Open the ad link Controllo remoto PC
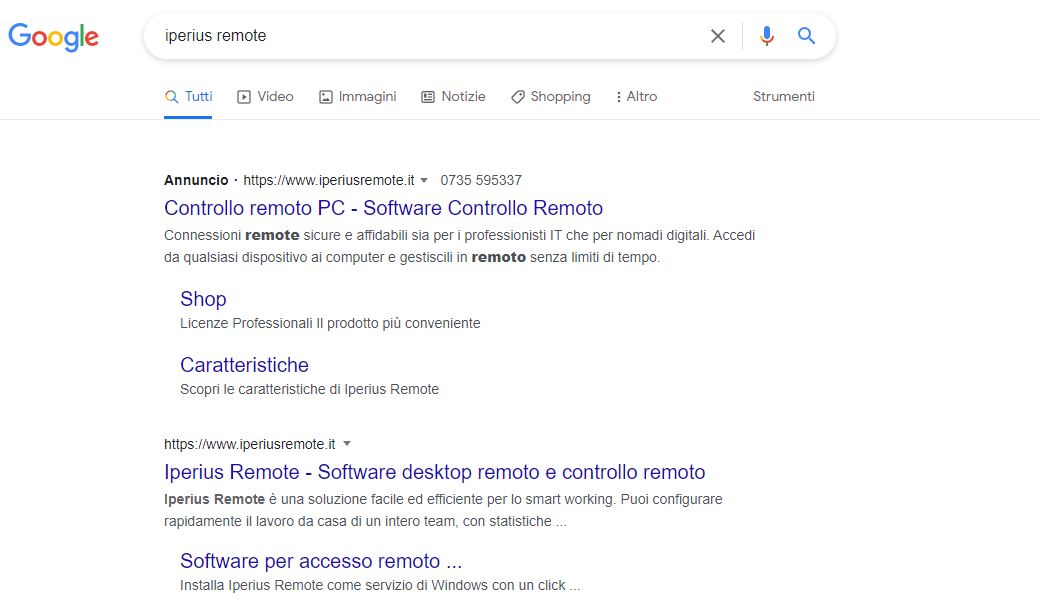 tap(383, 208)
